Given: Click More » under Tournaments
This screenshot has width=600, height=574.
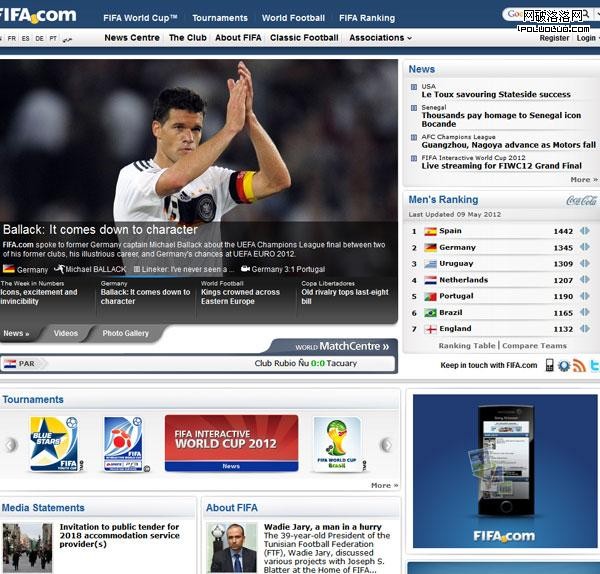Looking at the screenshot, I should (x=384, y=485).
